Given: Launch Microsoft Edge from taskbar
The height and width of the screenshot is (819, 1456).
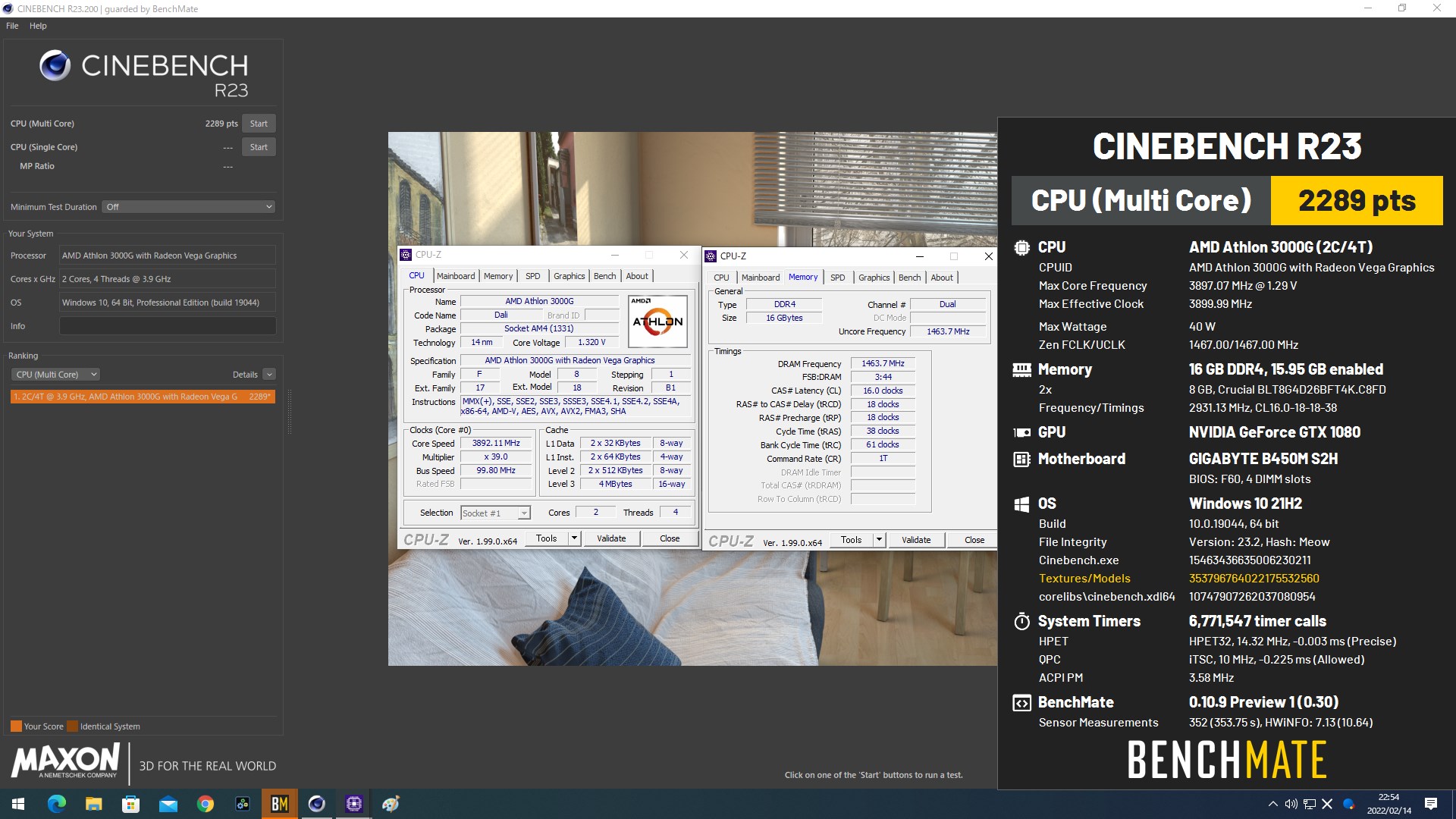Looking at the screenshot, I should click(56, 804).
